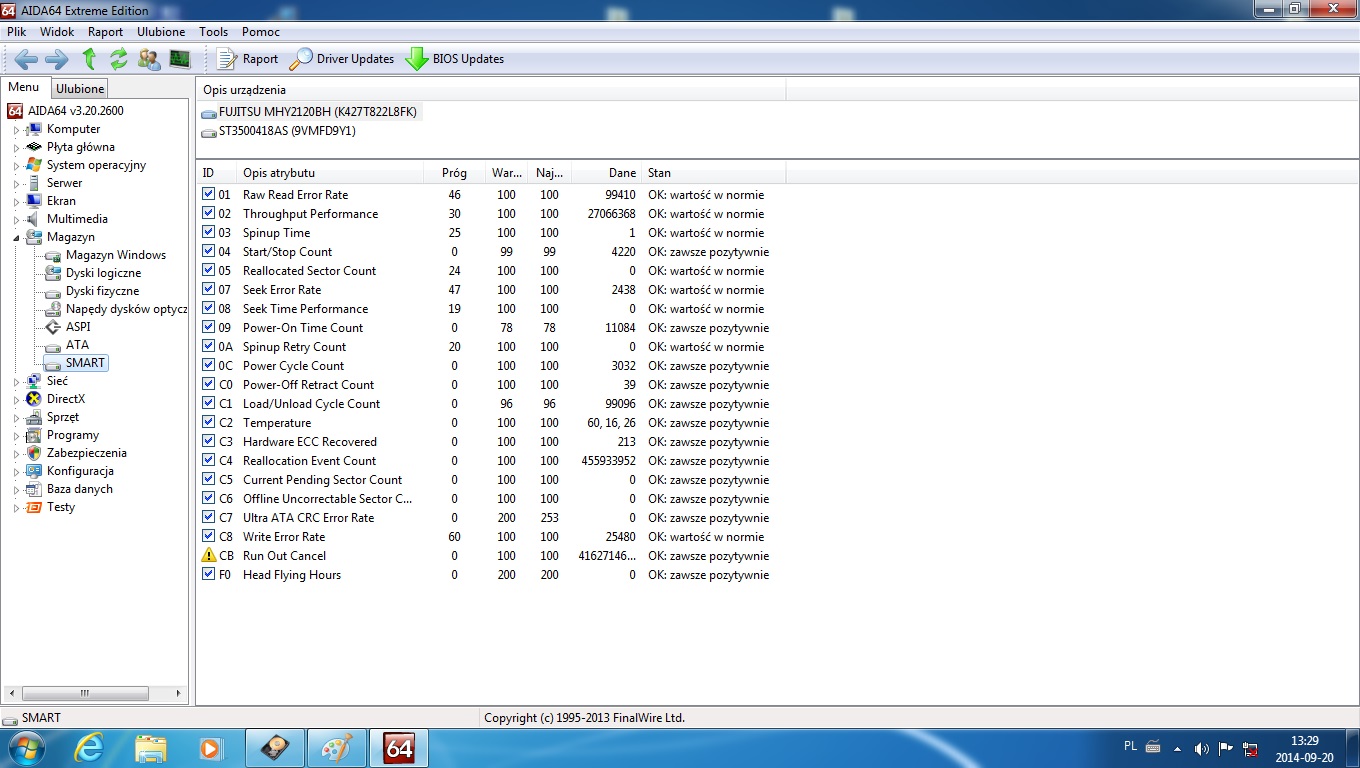This screenshot has width=1360, height=768.
Task: Switch to the Ulubione tab in sidebar
Action: (80, 89)
